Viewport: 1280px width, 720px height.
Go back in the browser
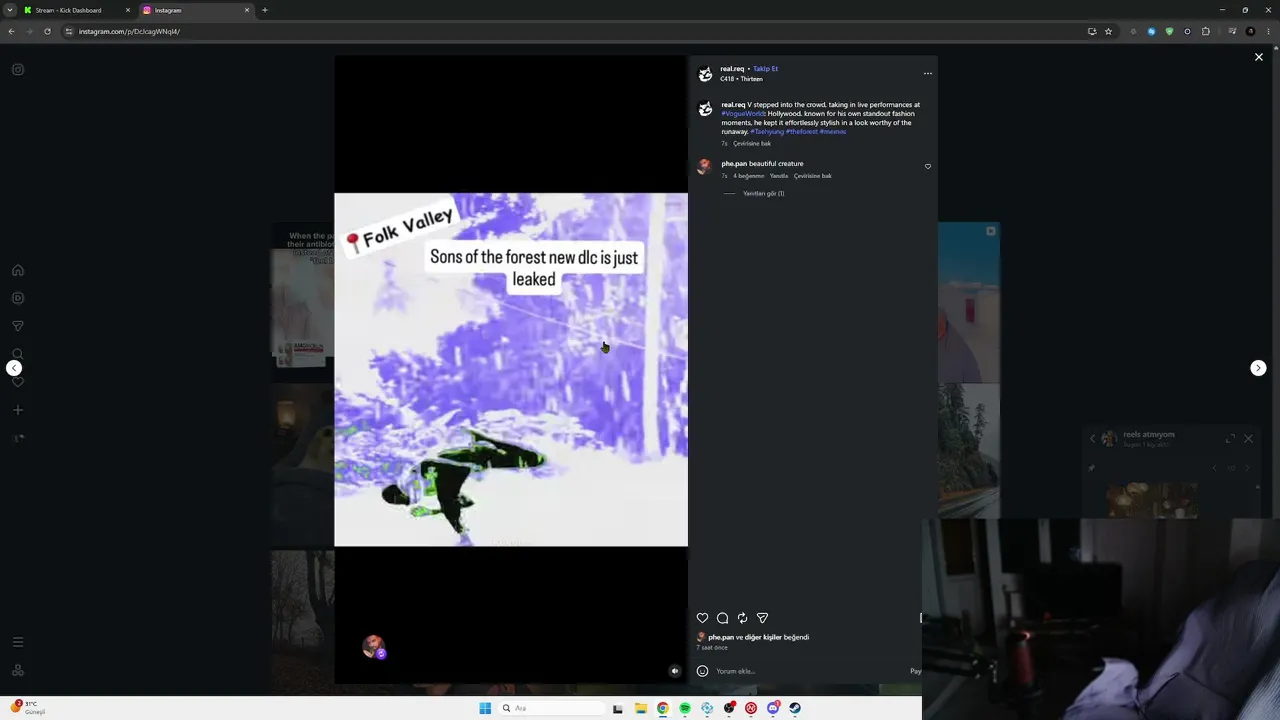click(11, 31)
